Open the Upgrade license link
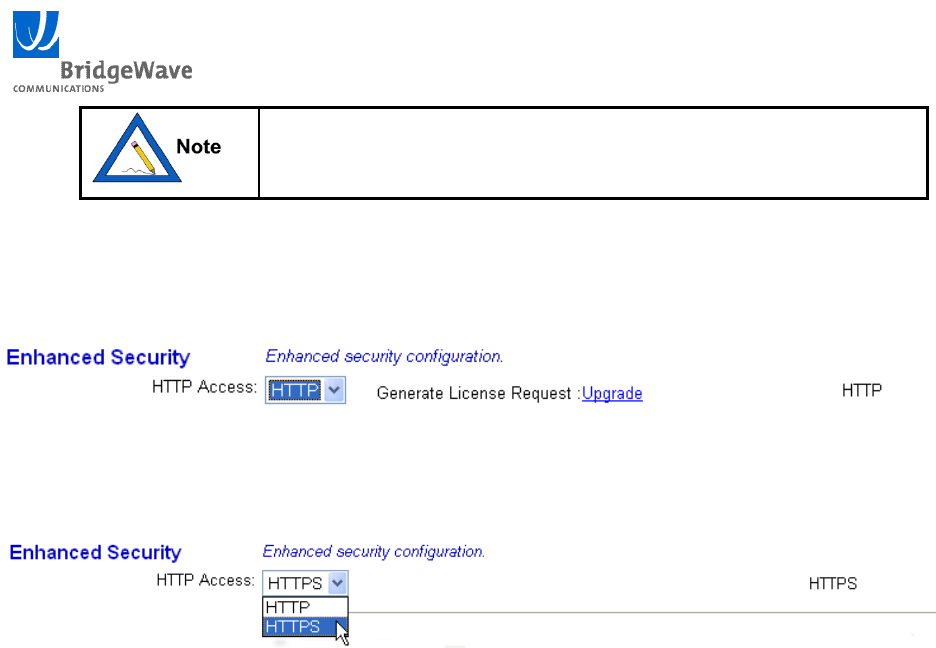Screen dimensions: 936x648 (612, 394)
